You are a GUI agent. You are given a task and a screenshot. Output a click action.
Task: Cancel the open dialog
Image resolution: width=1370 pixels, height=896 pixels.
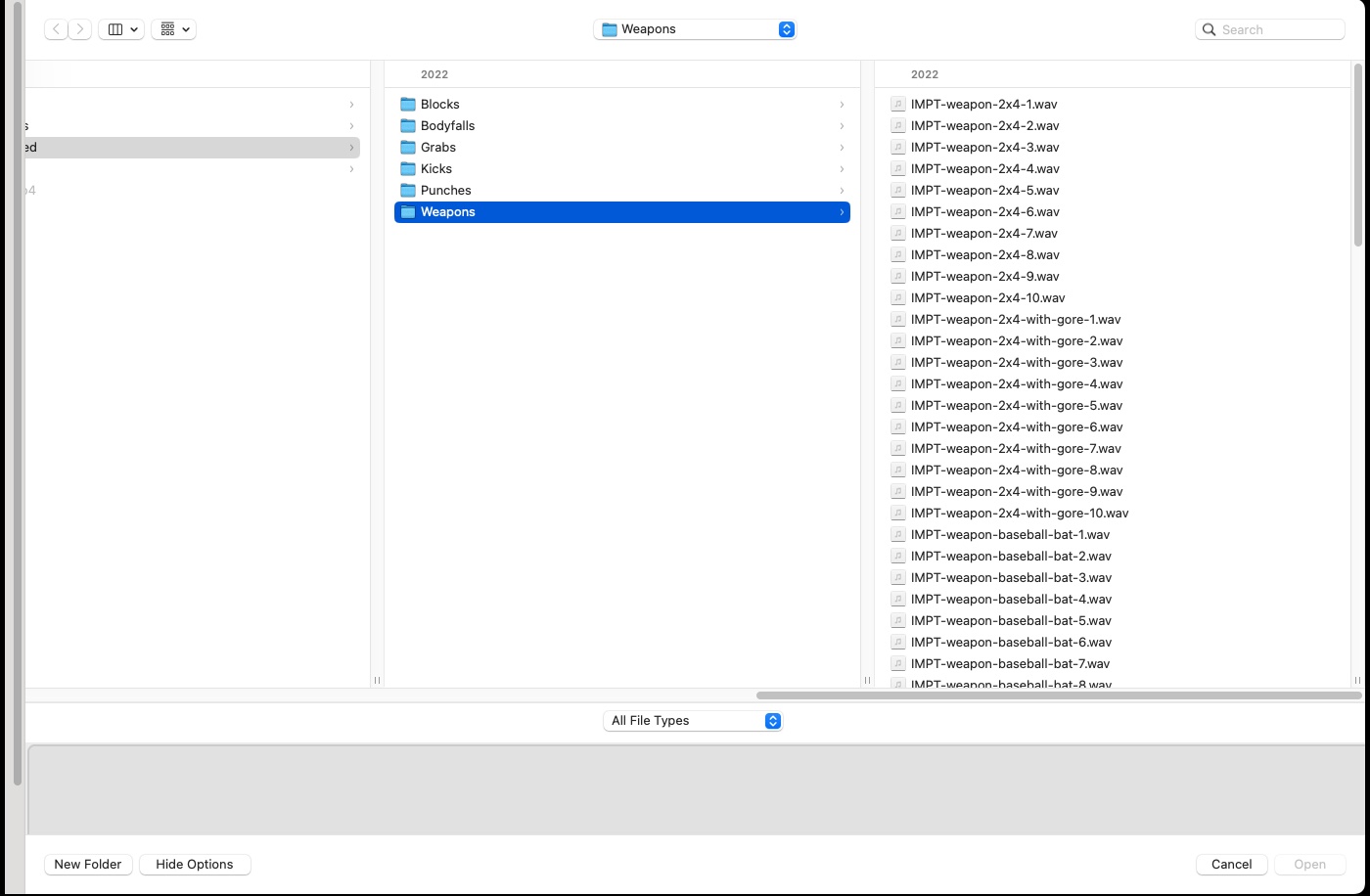coord(1231,865)
